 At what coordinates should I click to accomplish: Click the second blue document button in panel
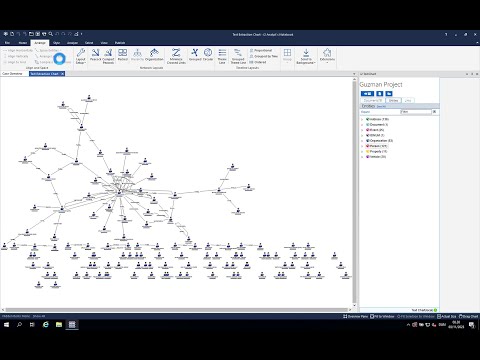point(379,94)
